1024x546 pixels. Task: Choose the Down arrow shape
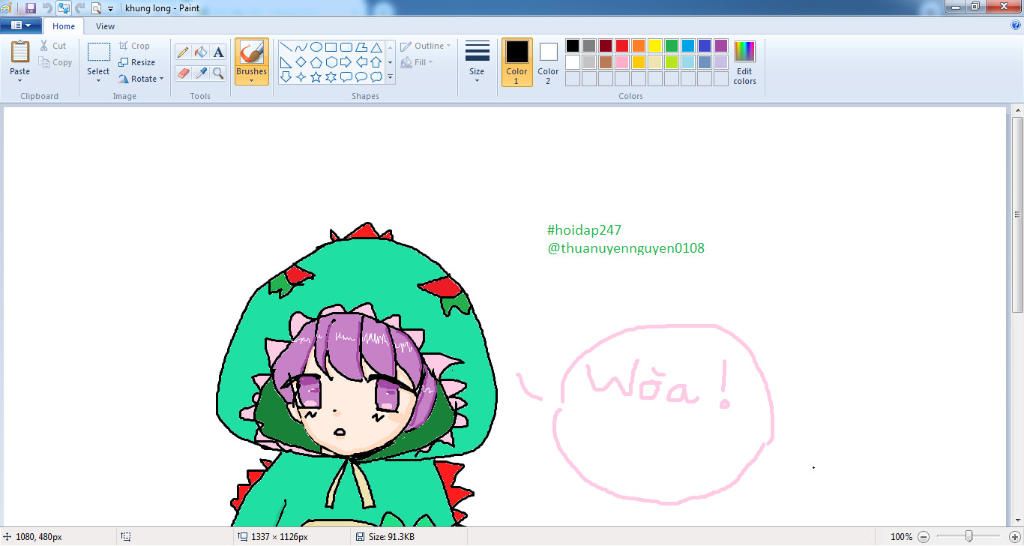285,77
